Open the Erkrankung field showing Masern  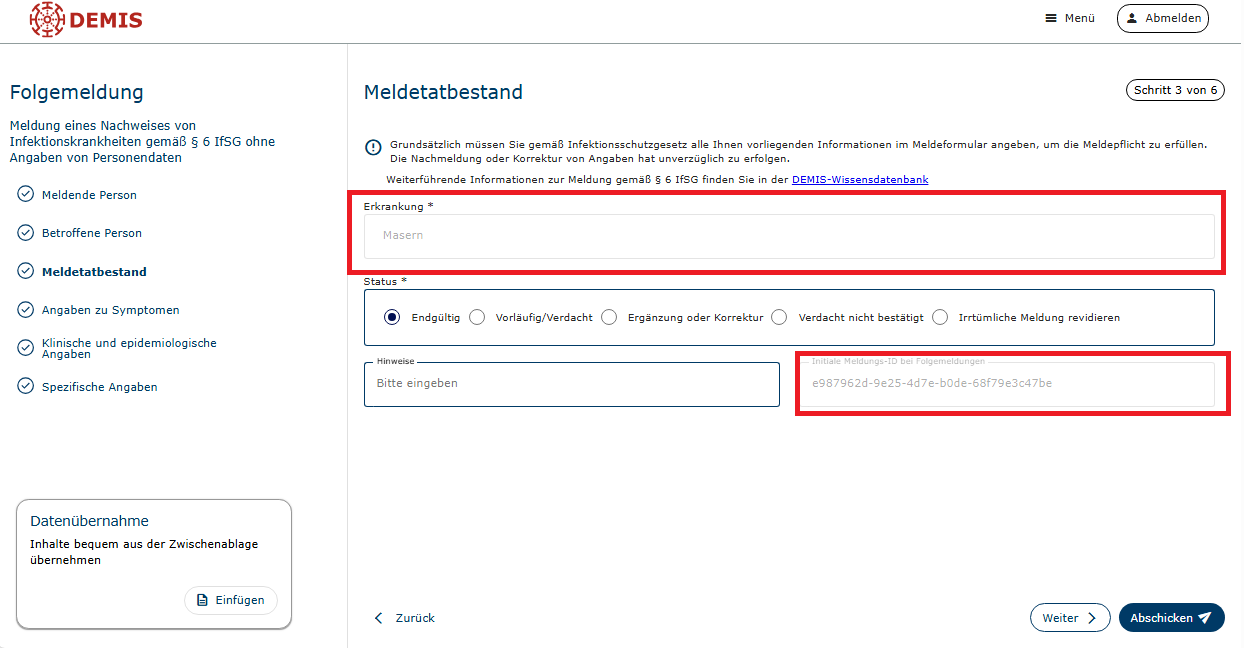(788, 236)
